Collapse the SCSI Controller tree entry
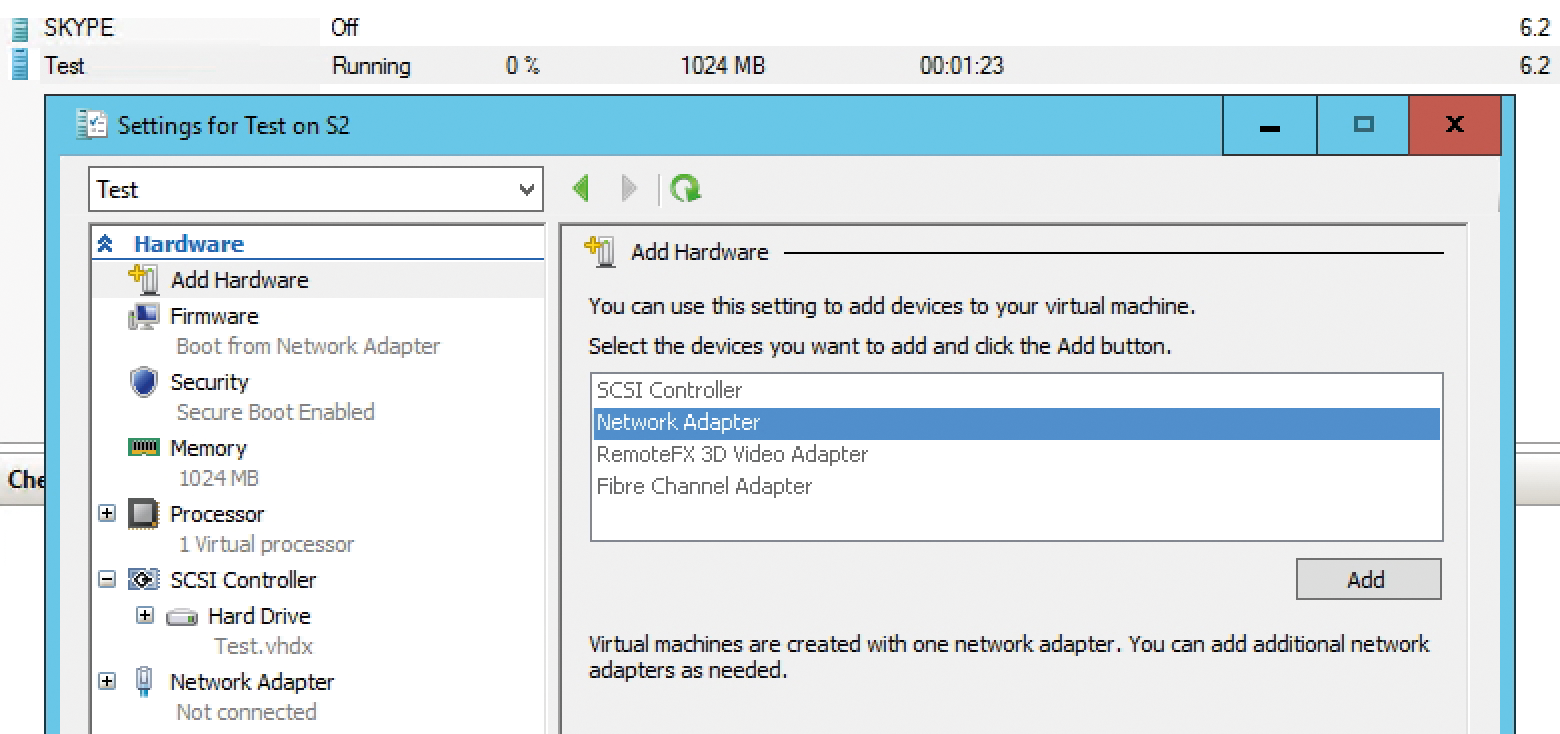1560x734 pixels. (x=107, y=579)
